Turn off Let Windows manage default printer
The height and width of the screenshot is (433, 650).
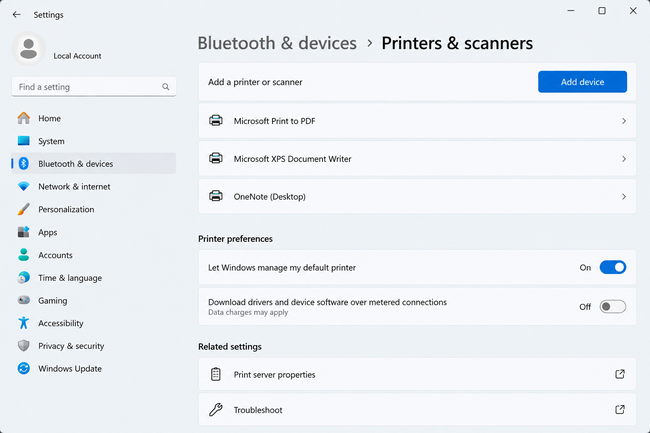613,267
